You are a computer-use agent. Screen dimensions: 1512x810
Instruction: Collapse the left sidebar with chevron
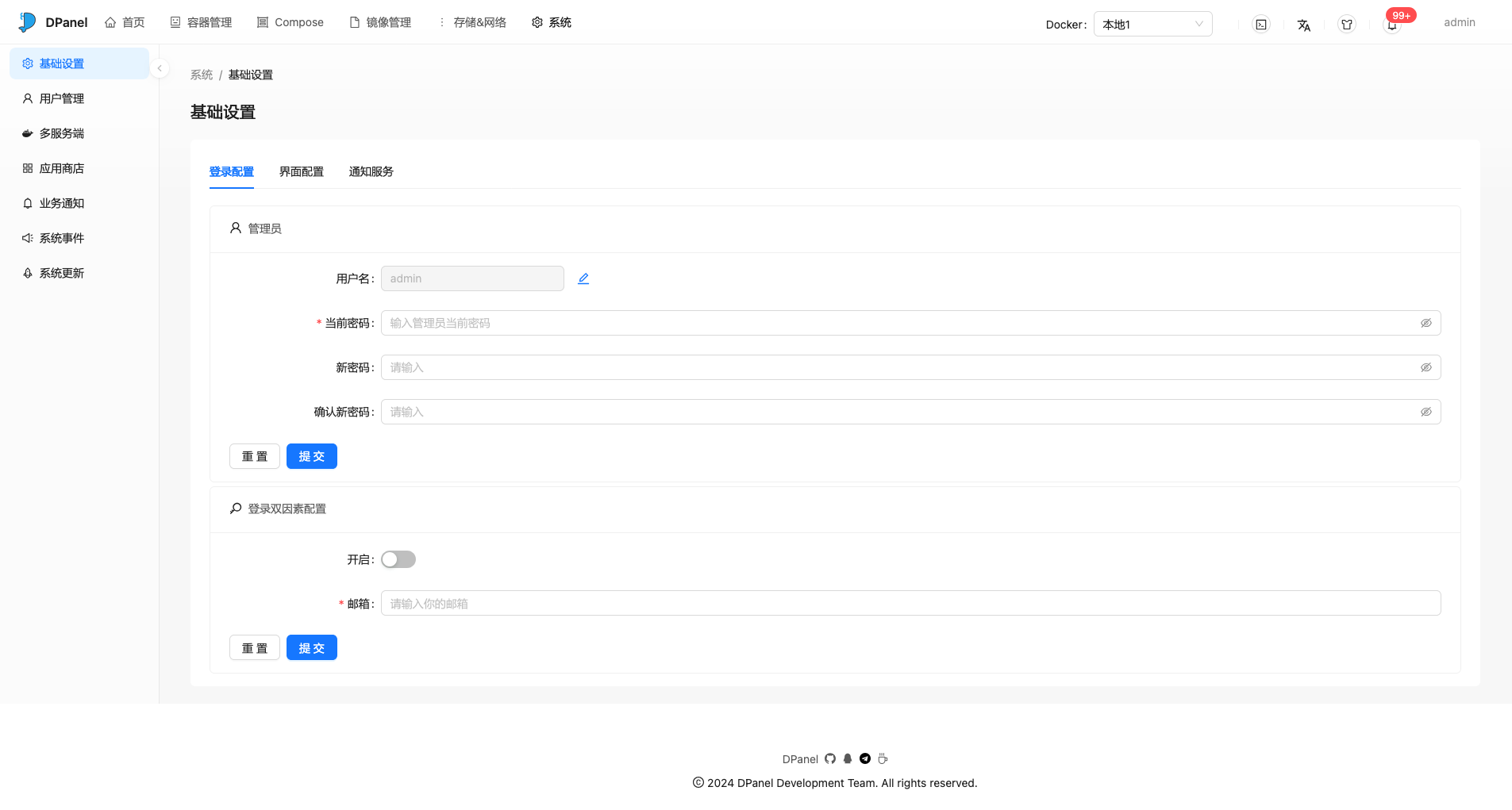pyautogui.click(x=160, y=68)
